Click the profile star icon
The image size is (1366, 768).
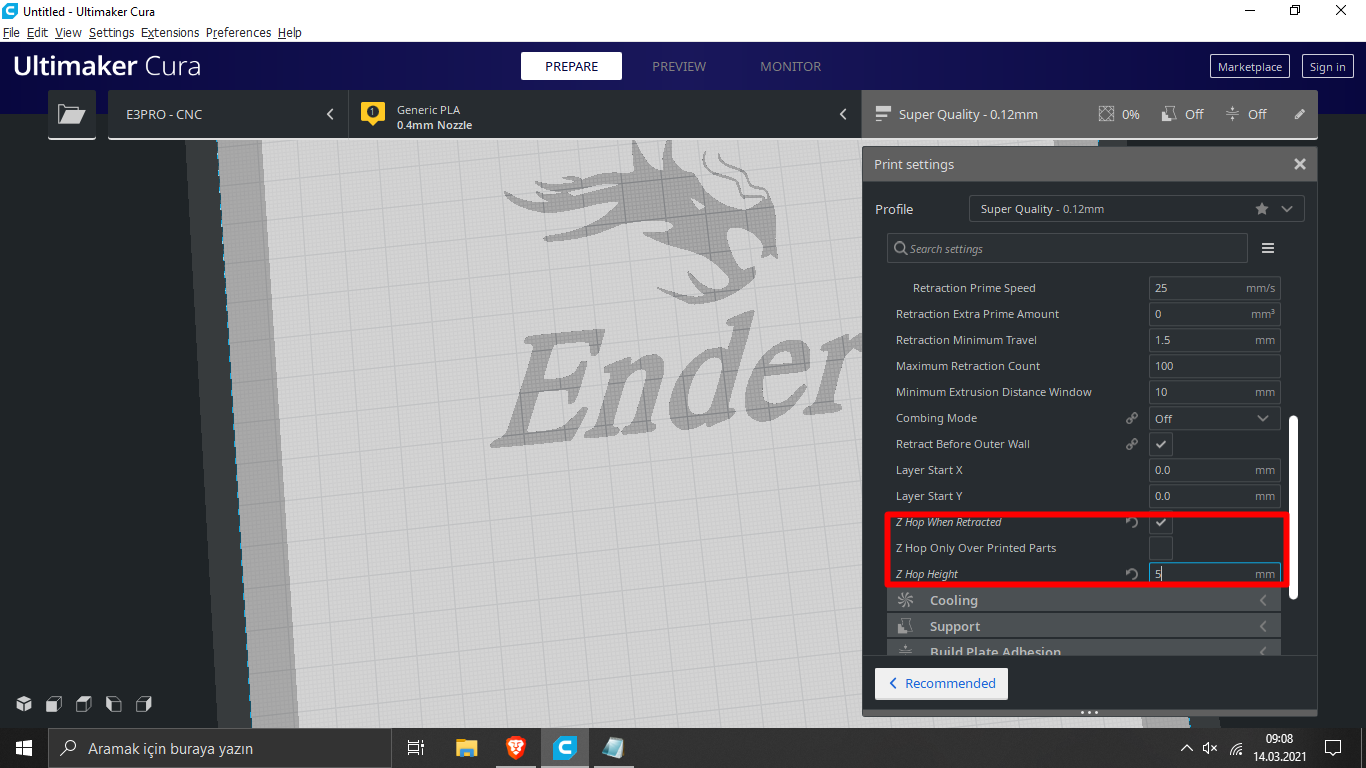click(1262, 209)
